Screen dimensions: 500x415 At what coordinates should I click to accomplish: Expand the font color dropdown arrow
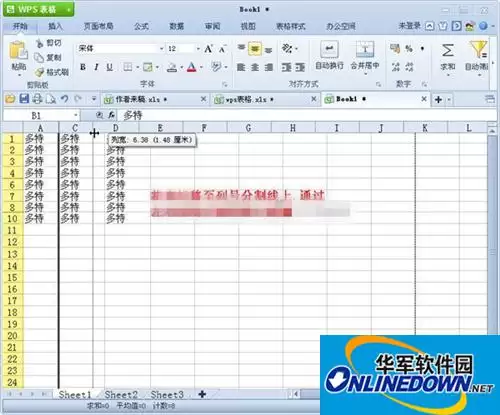tap(202, 68)
